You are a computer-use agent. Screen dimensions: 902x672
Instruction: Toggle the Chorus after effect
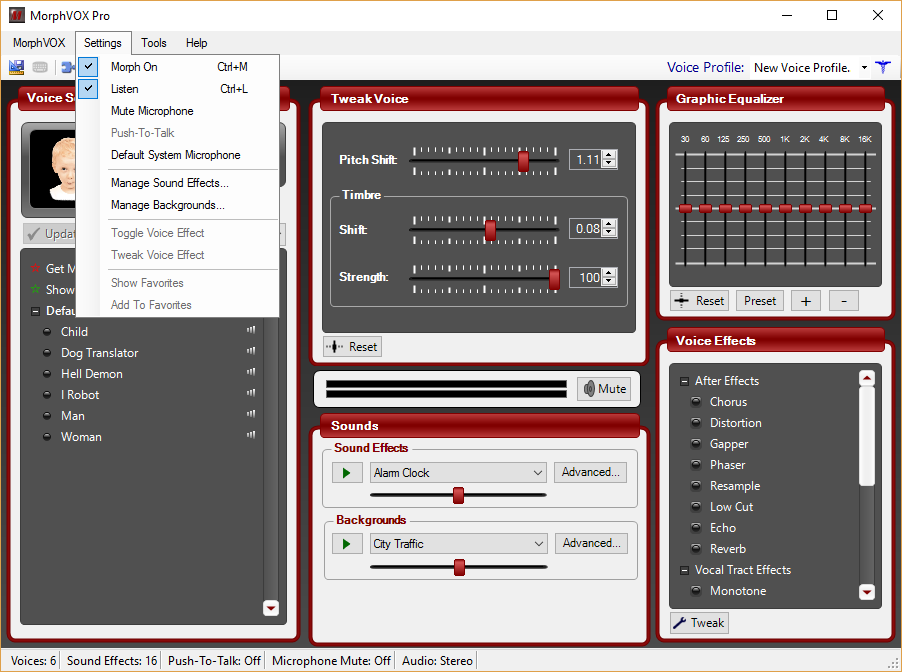click(x=696, y=402)
